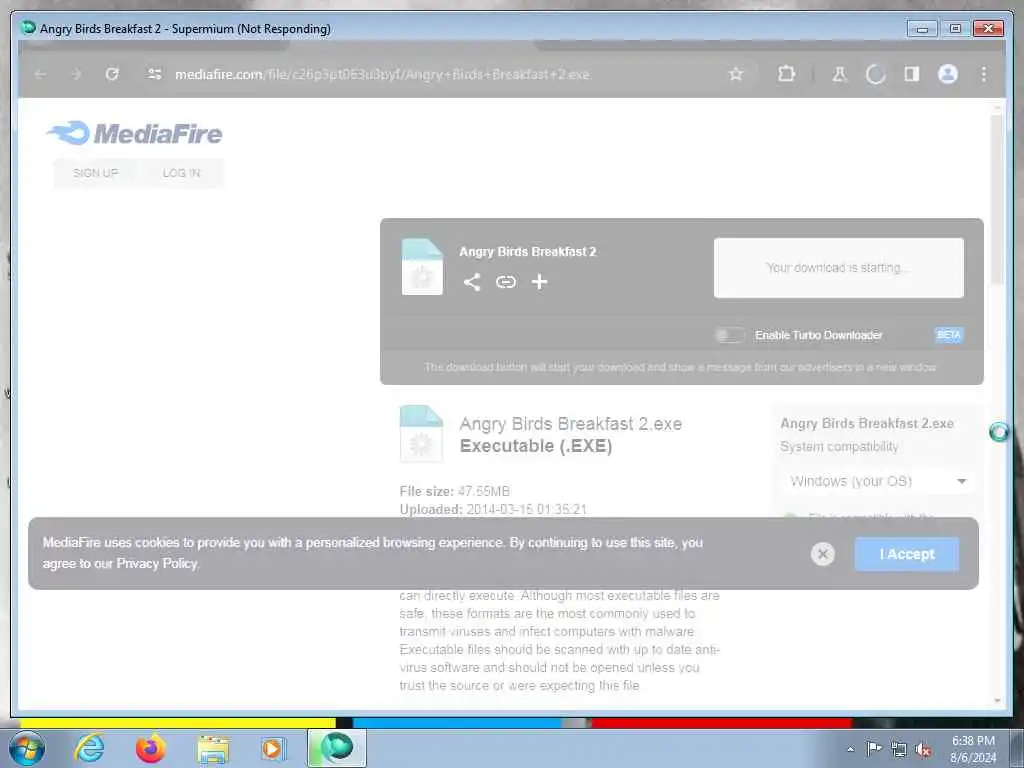Click the LOG IN button
Screen dimensions: 1024x768
(x=182, y=173)
